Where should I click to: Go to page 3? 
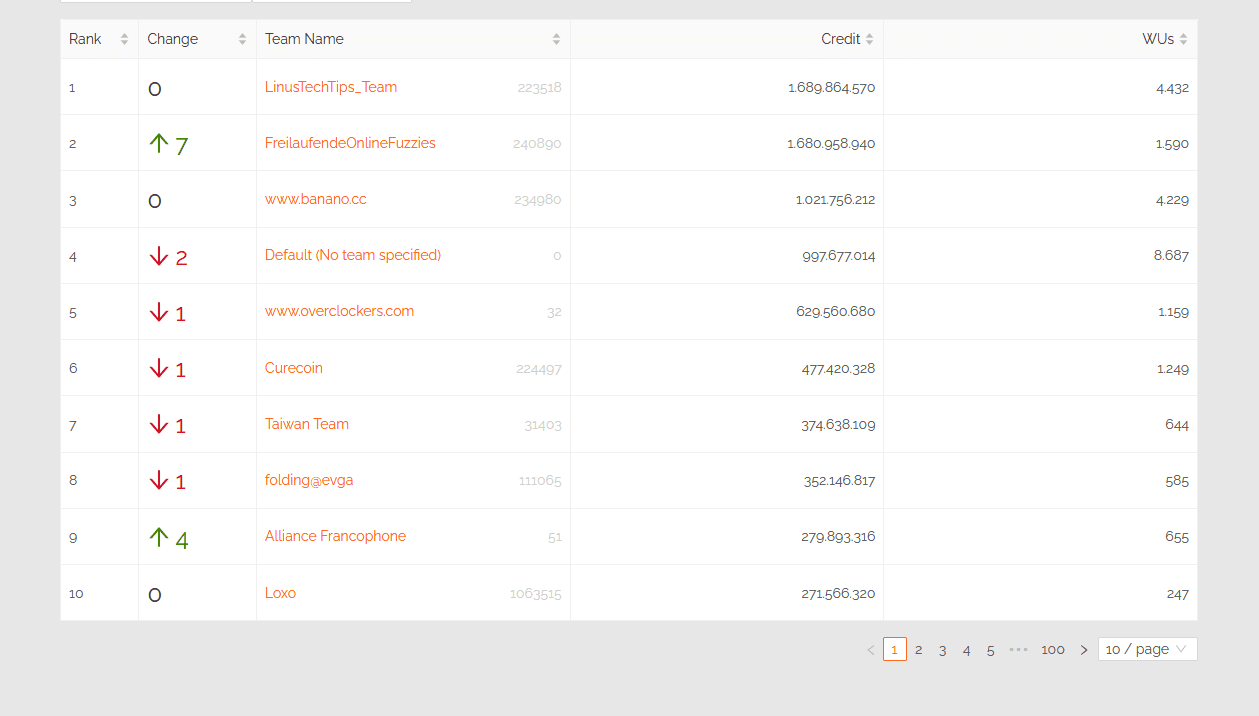pos(943,650)
